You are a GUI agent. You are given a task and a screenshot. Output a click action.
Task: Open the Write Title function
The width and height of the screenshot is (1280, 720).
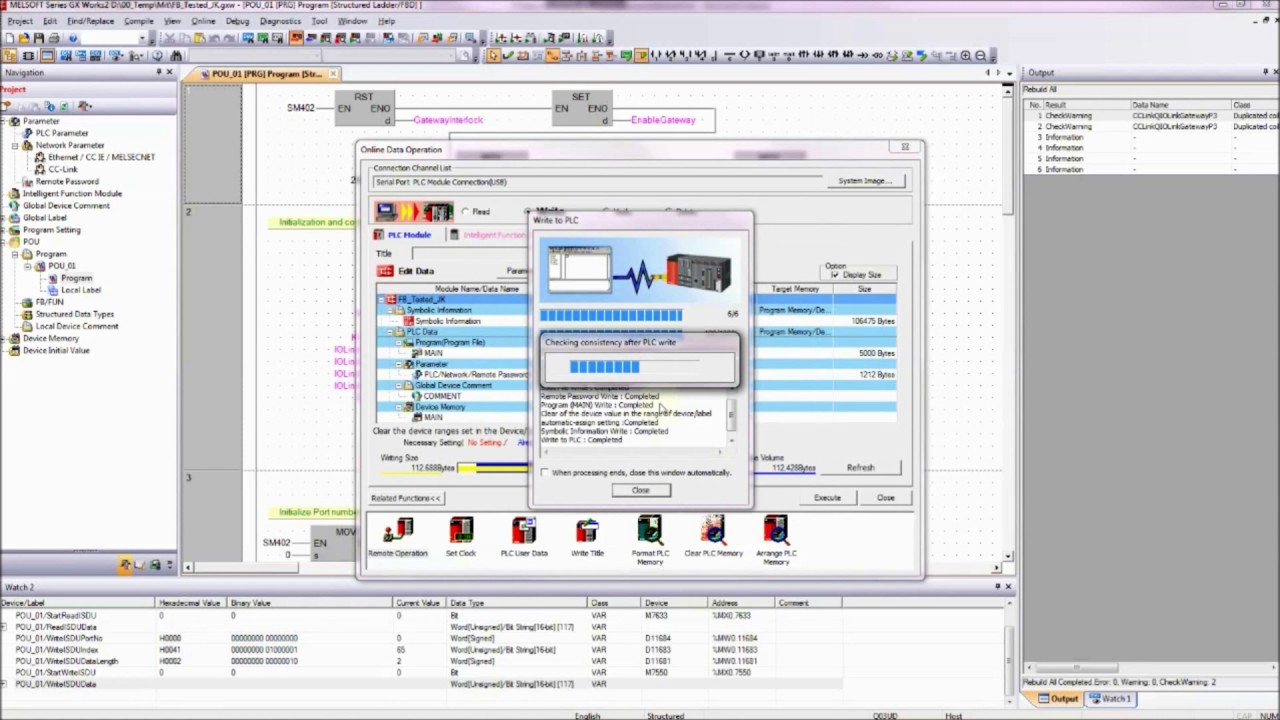click(587, 536)
